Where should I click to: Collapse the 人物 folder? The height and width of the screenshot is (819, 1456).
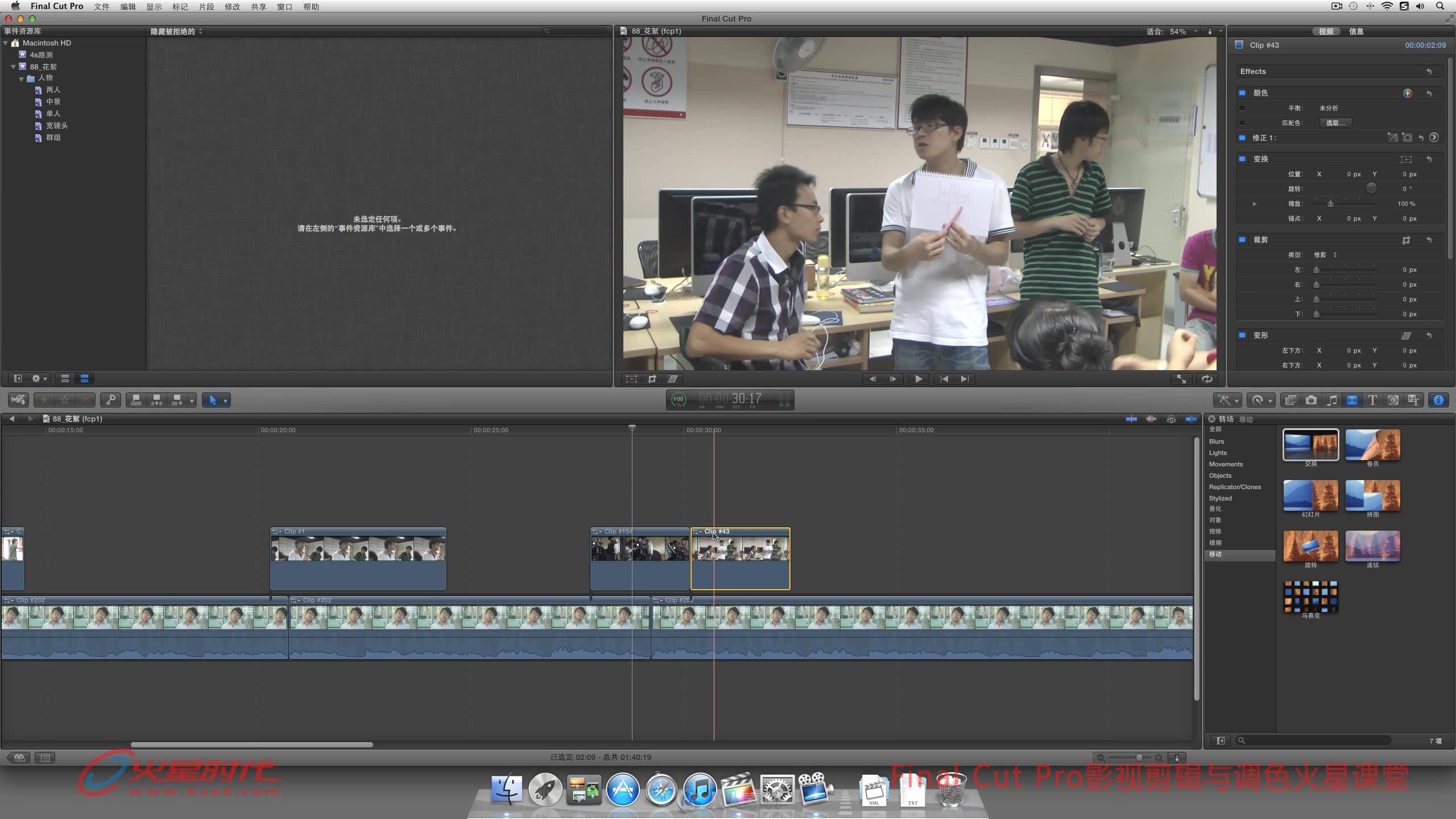pyautogui.click(x=22, y=78)
